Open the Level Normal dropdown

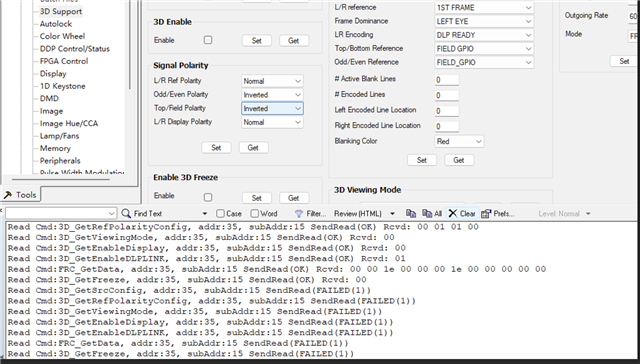coord(588,213)
